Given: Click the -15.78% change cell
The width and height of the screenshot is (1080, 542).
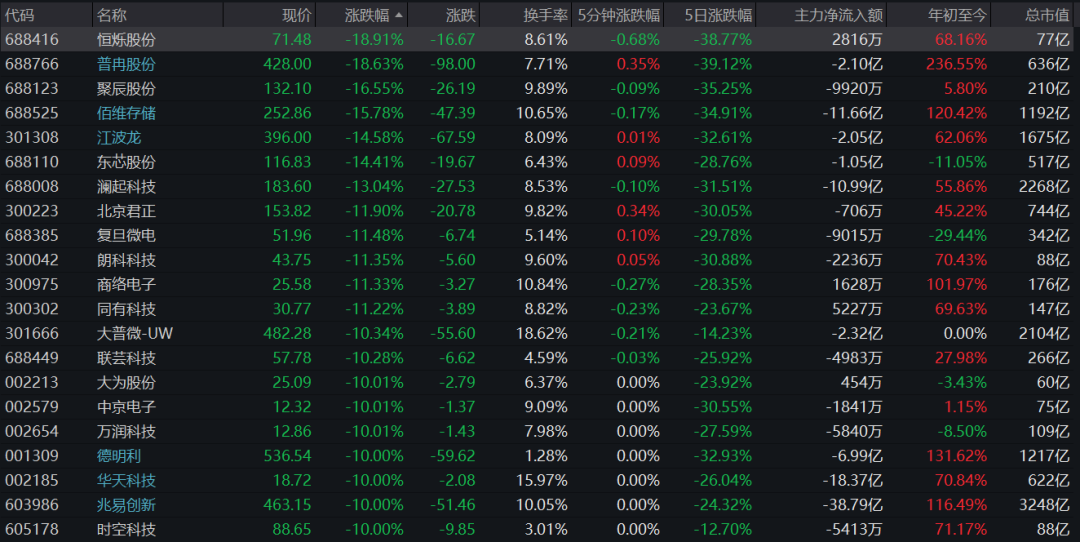Looking at the screenshot, I should (x=375, y=113).
